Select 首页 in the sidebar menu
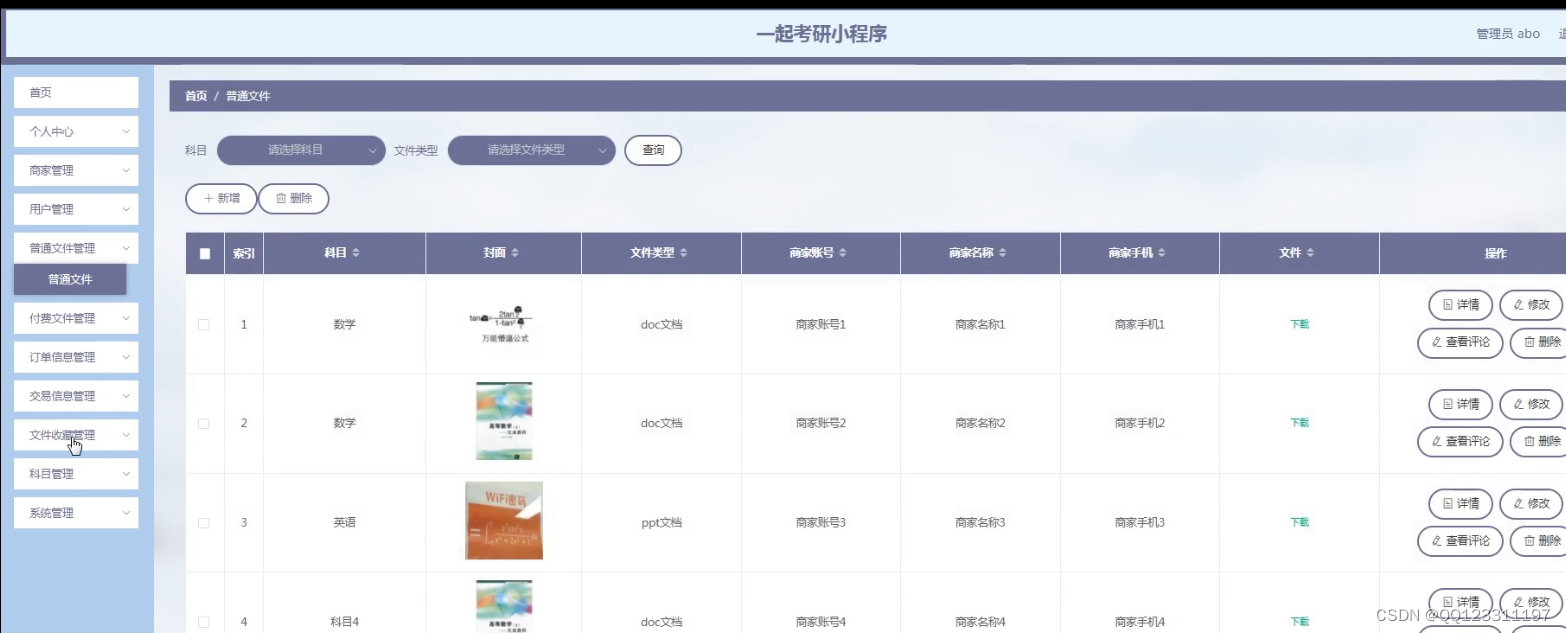 [x=75, y=91]
